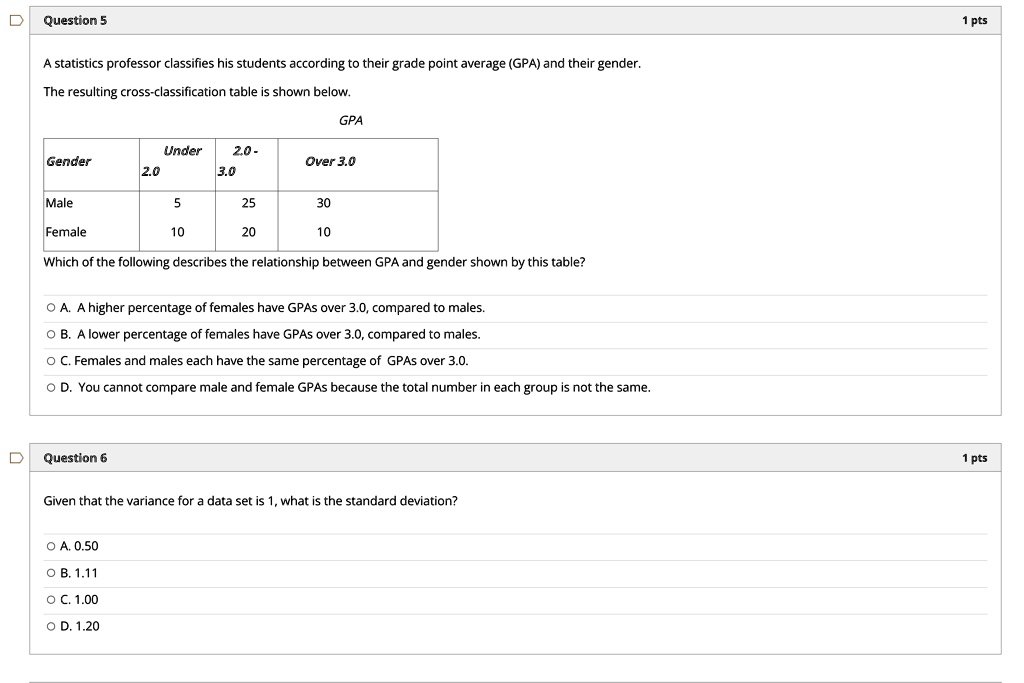Choose answer A 0.50 in Question 6
Viewport: 1024px width, 683px height.
[x=49, y=546]
